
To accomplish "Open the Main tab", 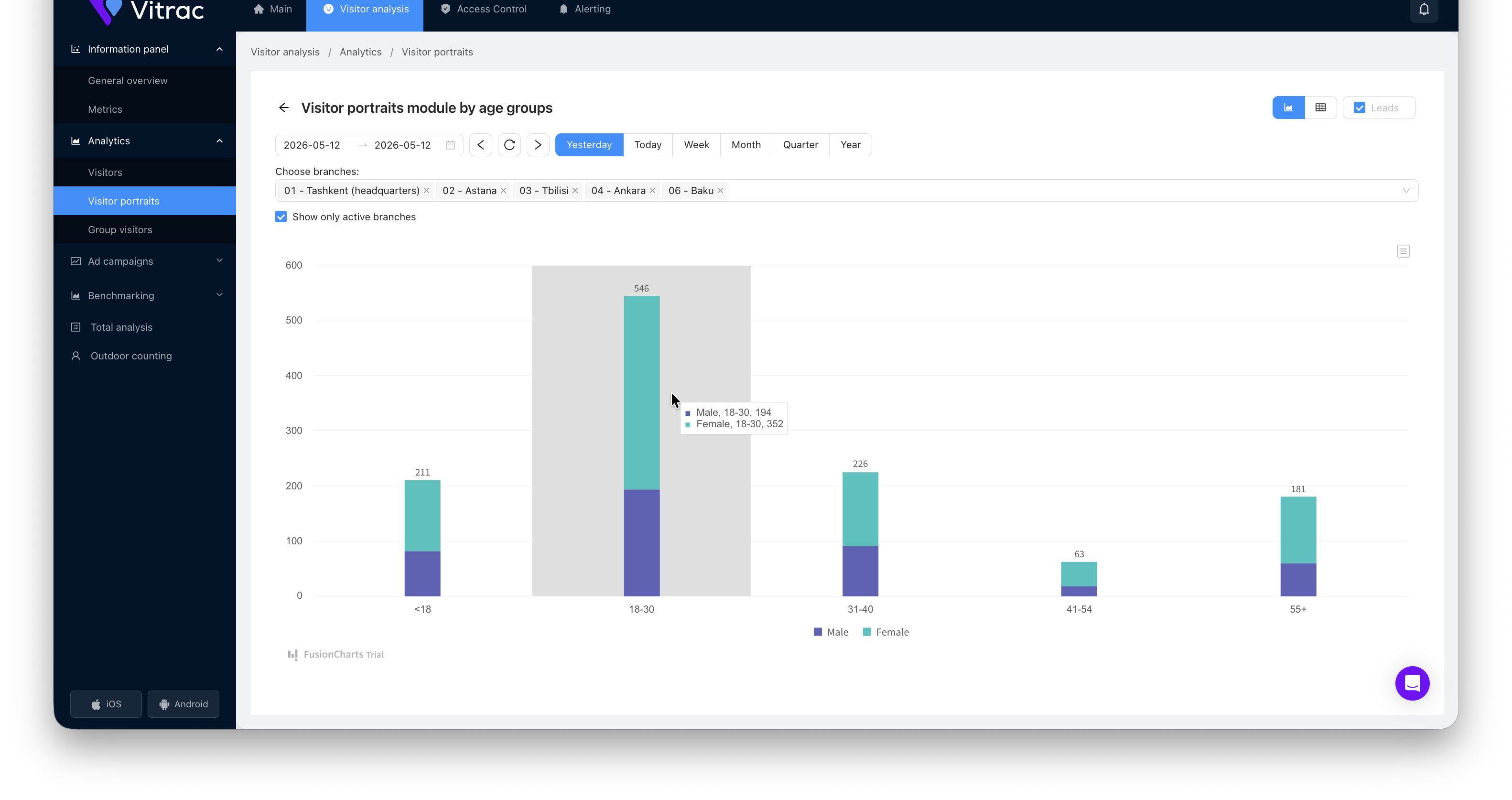I will pos(272,10).
